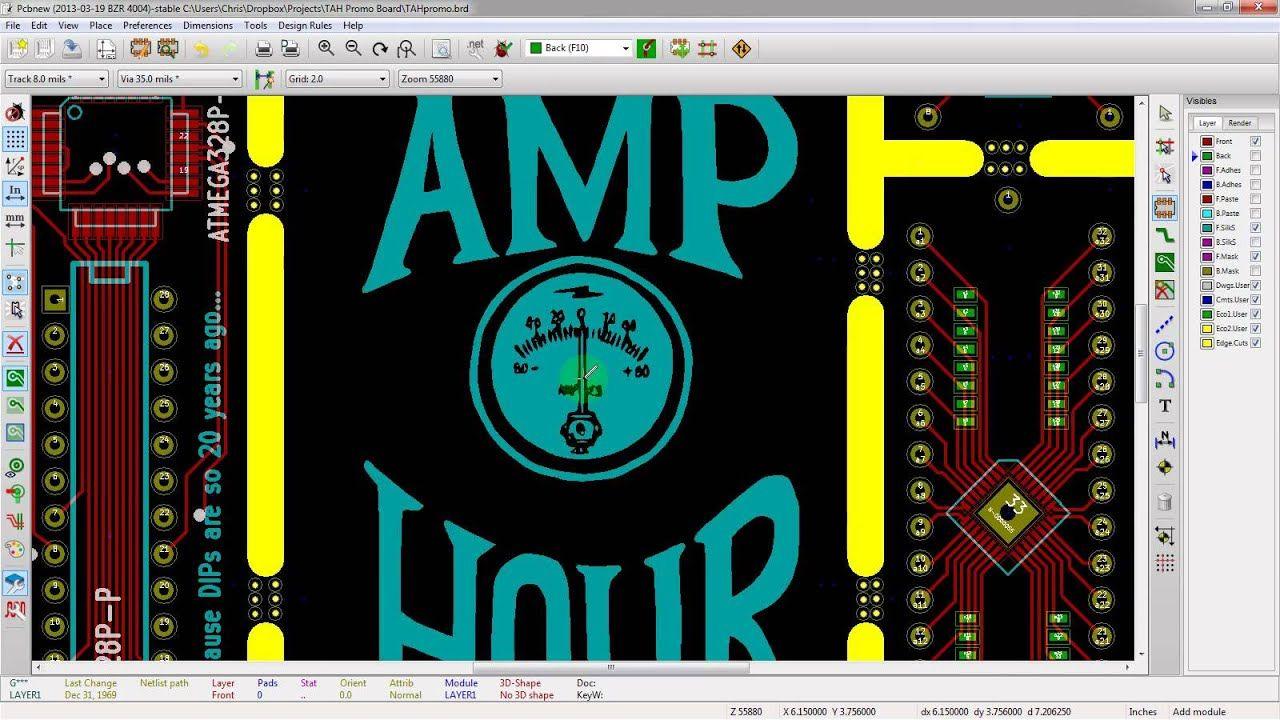Open the Page settings icon
Screen dimensions: 1280x720
106,48
